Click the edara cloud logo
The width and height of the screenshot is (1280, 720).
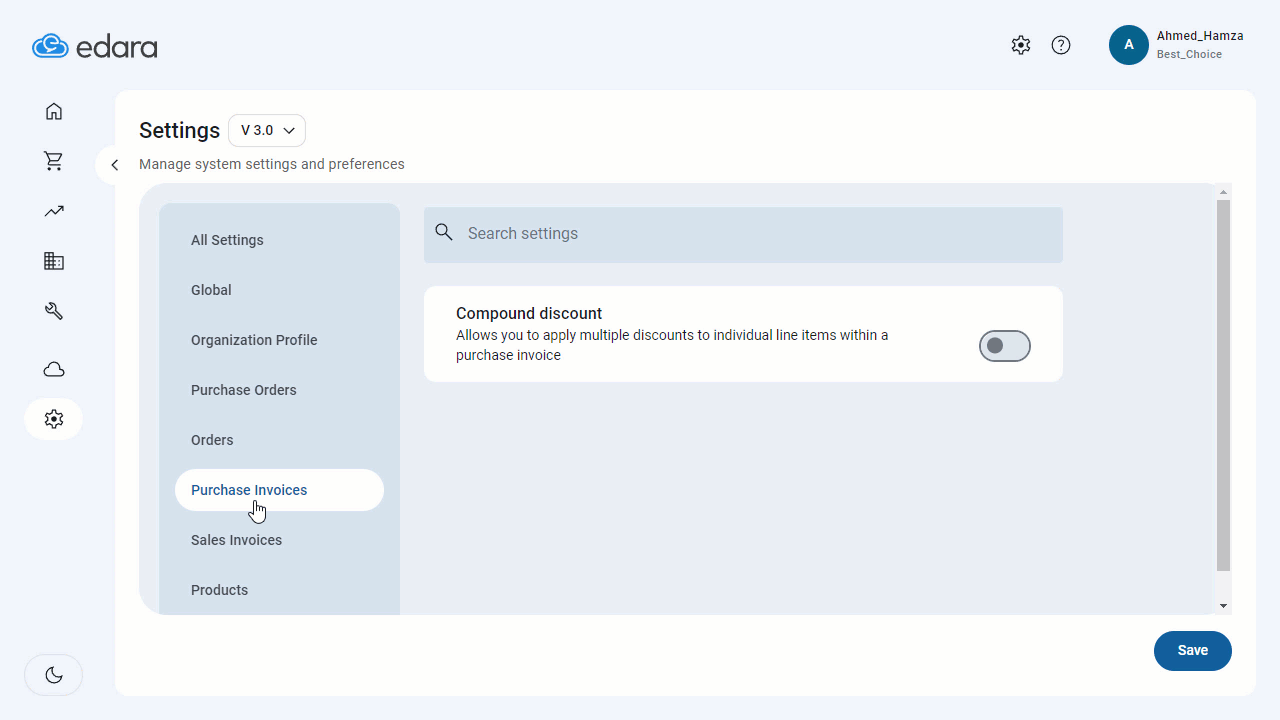(x=94, y=46)
